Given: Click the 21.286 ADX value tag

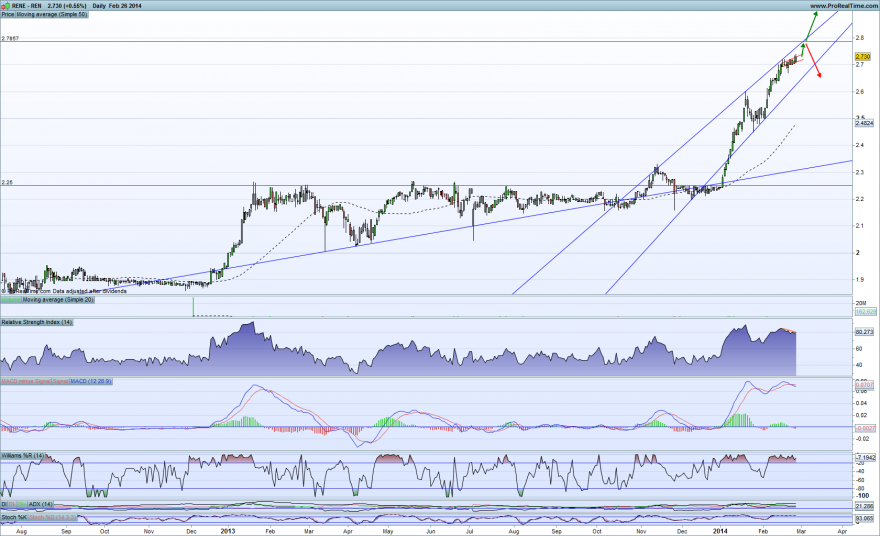Looking at the screenshot, I should click(864, 506).
